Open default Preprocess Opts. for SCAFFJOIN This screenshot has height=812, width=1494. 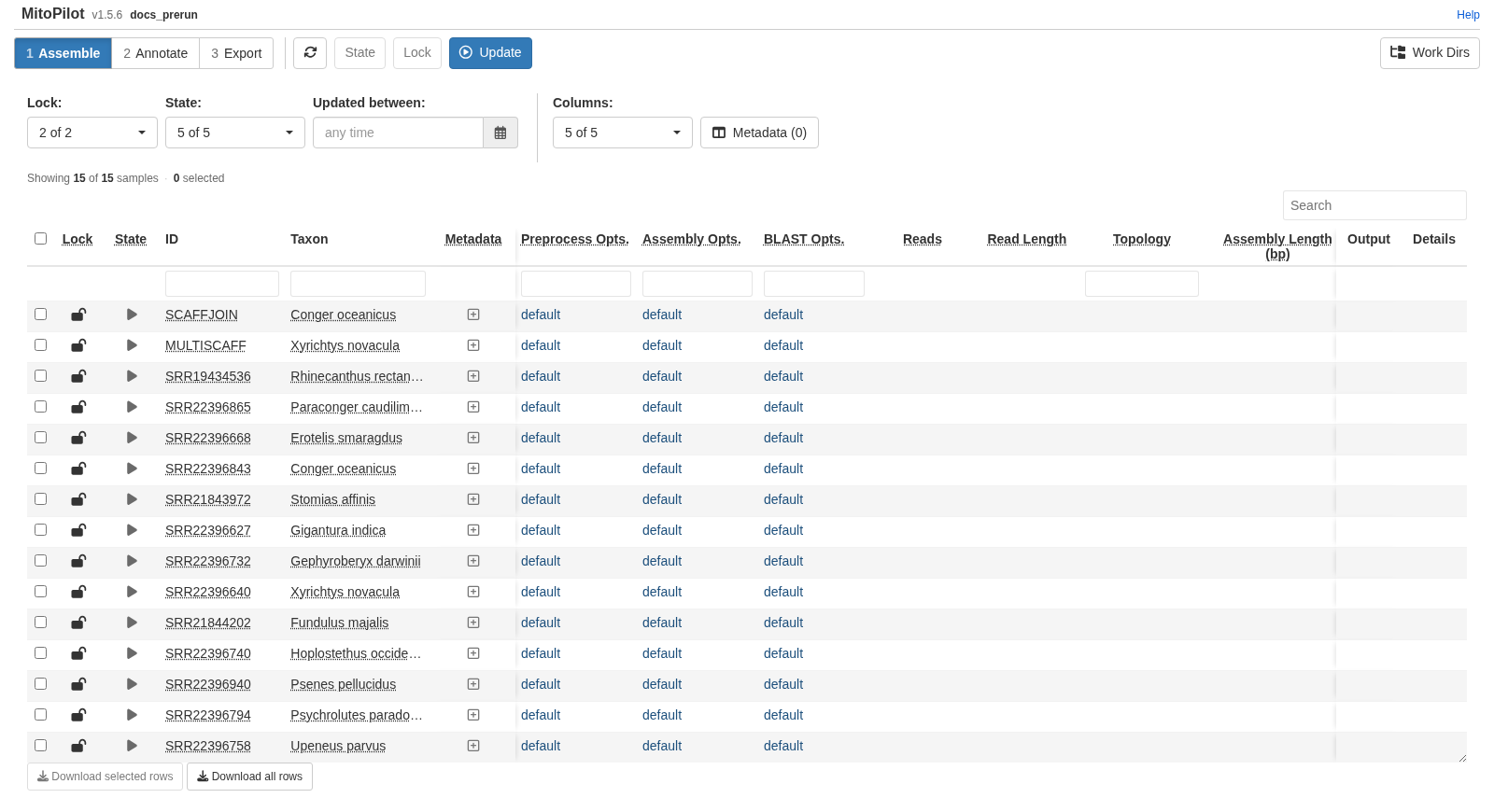[541, 315]
